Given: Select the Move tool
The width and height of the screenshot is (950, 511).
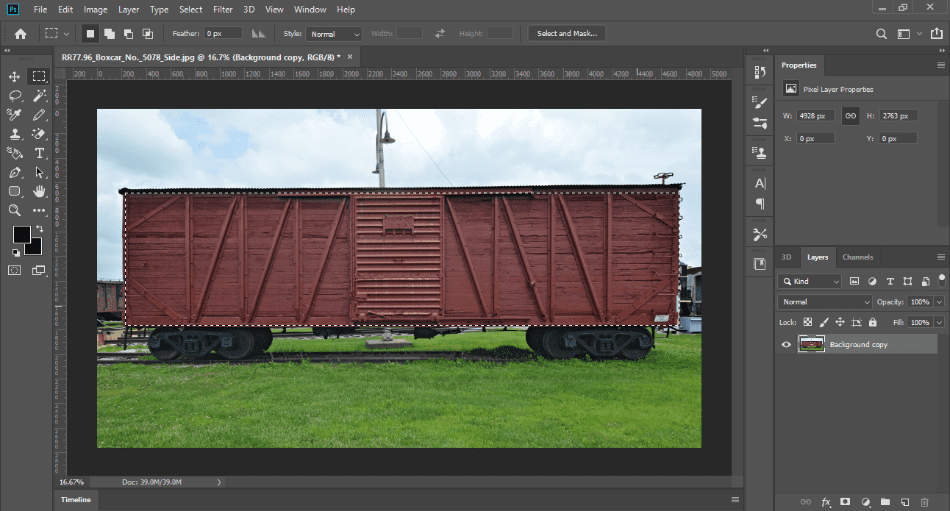Looking at the screenshot, I should [15, 76].
